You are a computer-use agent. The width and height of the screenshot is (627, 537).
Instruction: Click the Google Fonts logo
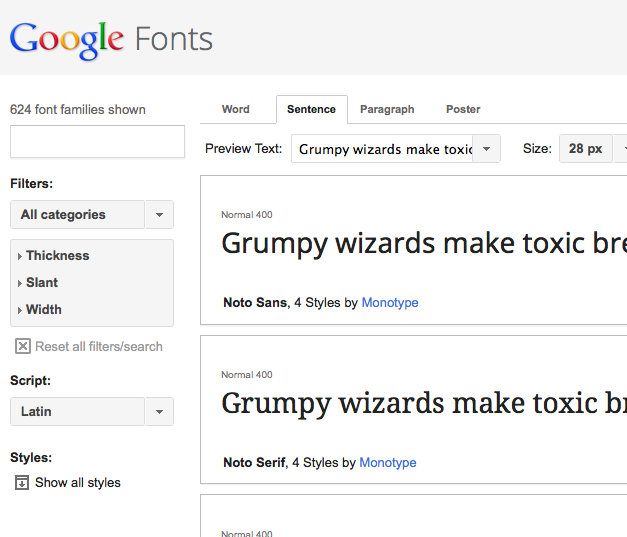coord(111,40)
